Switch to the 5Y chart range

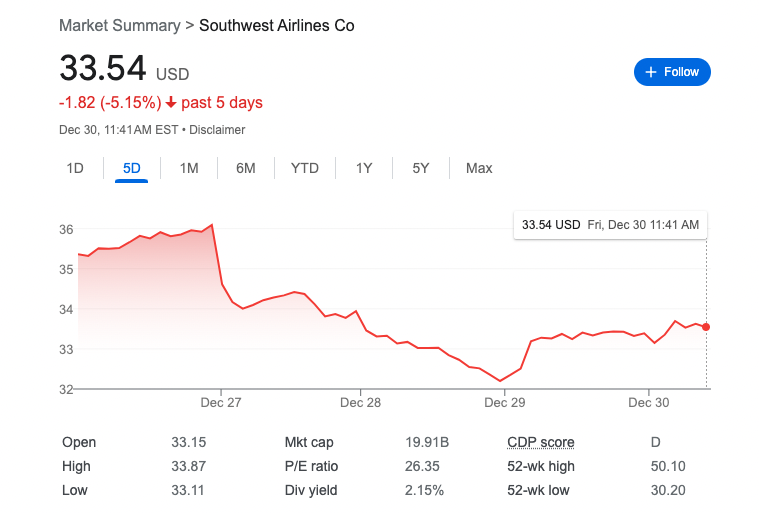coord(421,168)
